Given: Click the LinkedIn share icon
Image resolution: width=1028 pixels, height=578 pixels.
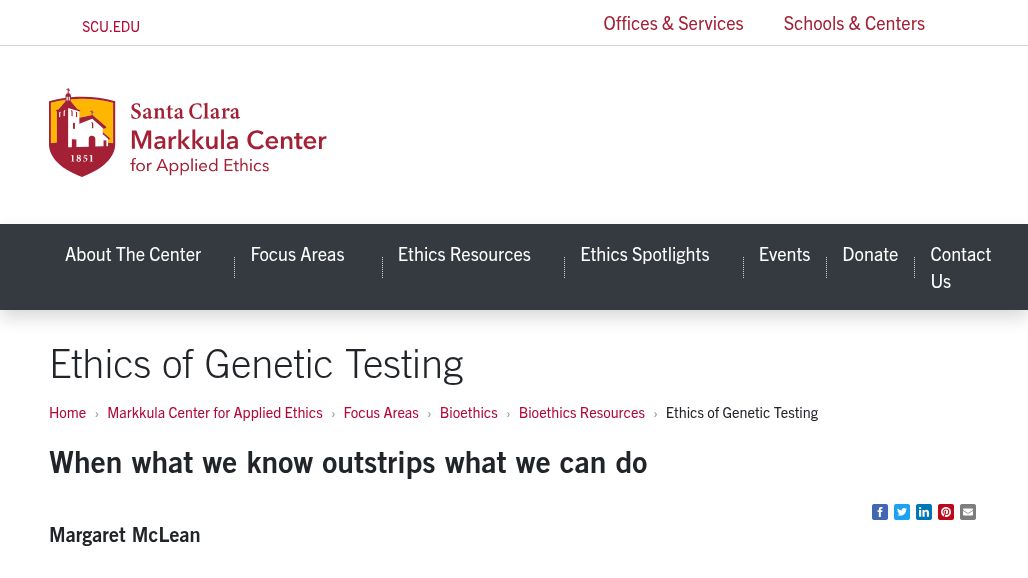Looking at the screenshot, I should [924, 512].
